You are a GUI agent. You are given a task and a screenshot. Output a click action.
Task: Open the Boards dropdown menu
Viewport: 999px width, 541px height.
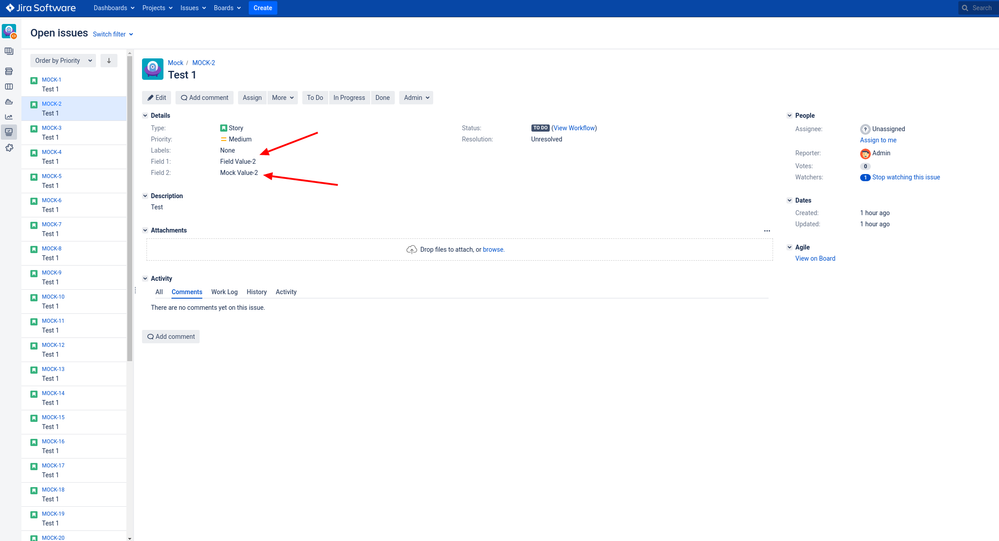[x=227, y=8]
